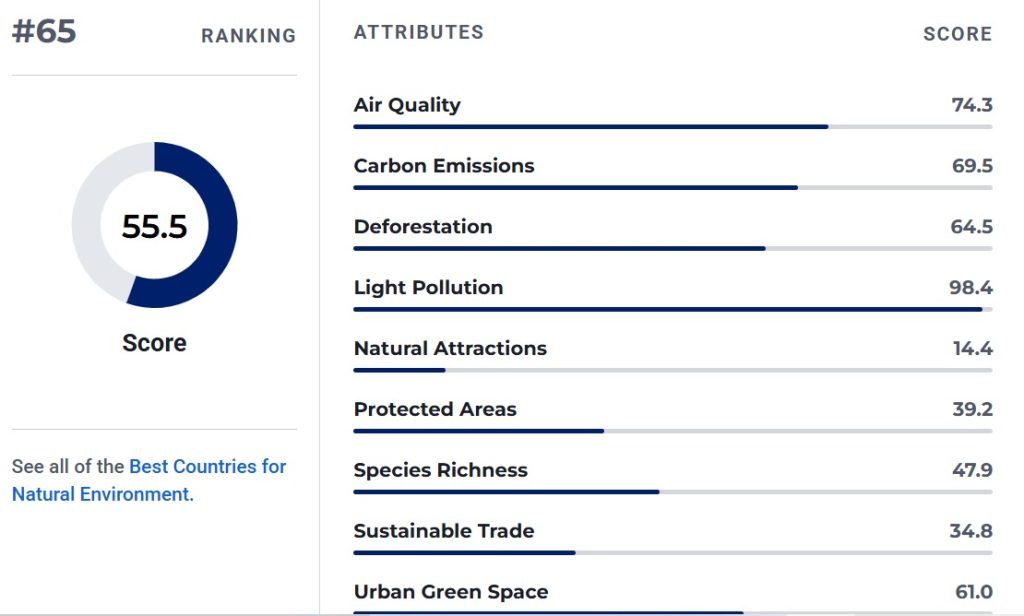Screen dimensions: 1024x616
Task: Click the ATTRIBUTES column header
Action: tap(419, 32)
